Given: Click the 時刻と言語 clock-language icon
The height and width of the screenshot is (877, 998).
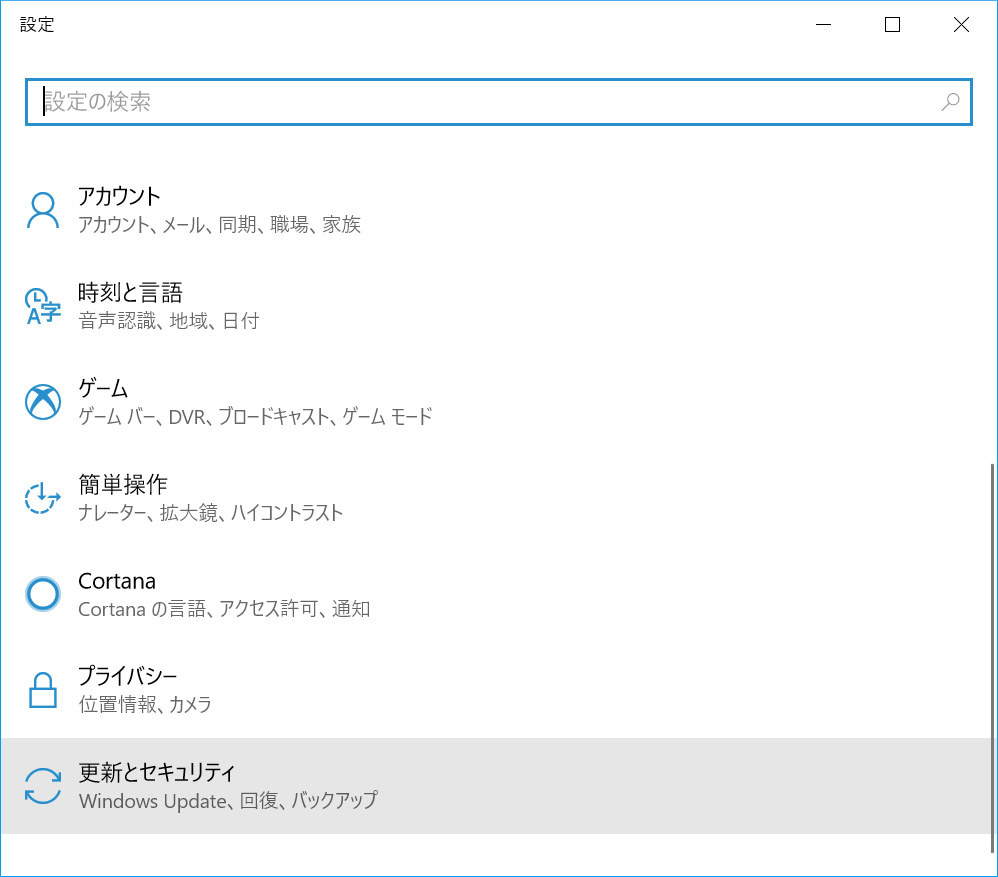Looking at the screenshot, I should pos(43,306).
